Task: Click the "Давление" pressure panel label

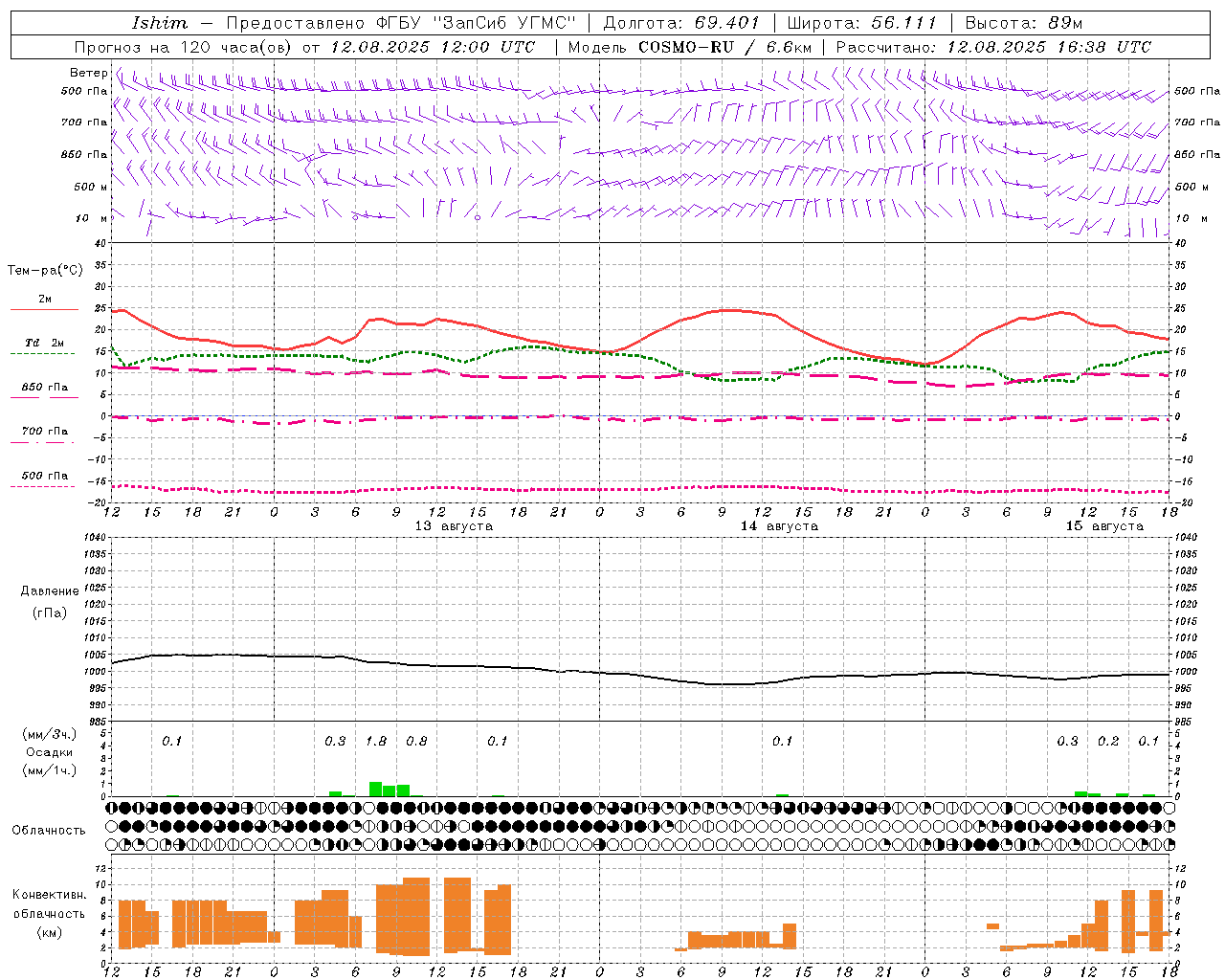Action: tap(50, 591)
